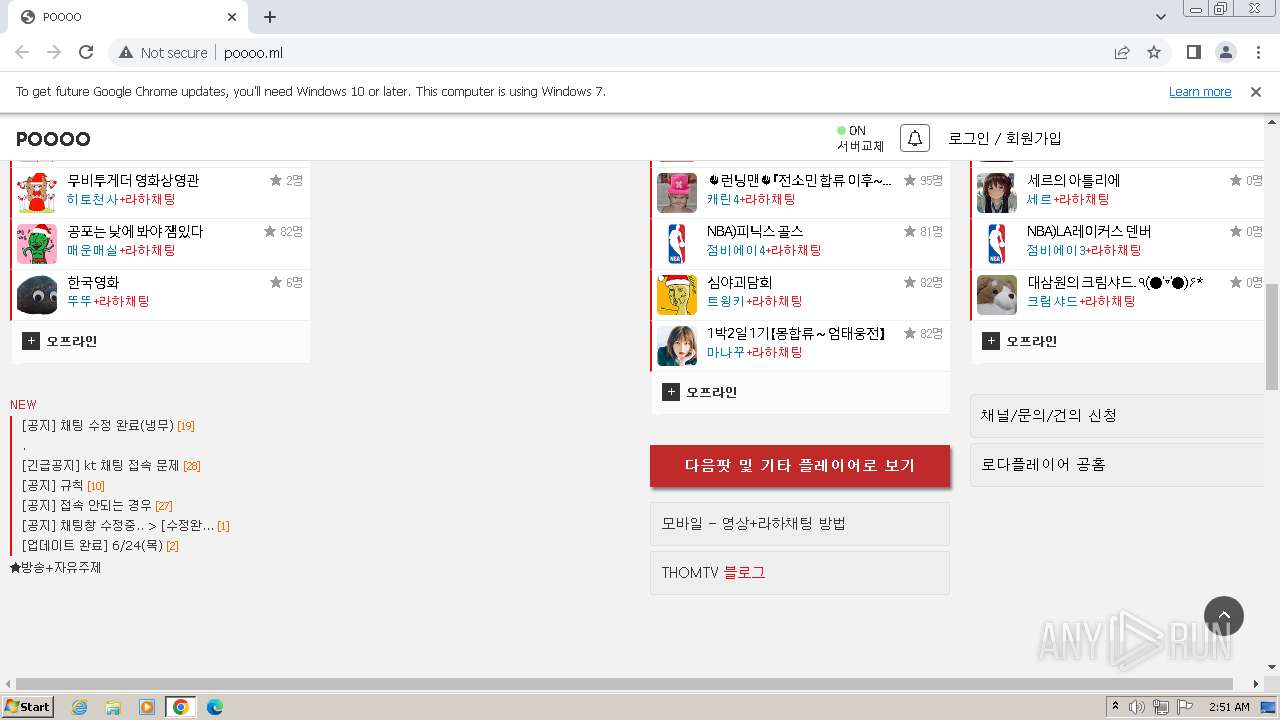Go back using browser back arrow
This screenshot has height=720, width=1280.
click(22, 52)
